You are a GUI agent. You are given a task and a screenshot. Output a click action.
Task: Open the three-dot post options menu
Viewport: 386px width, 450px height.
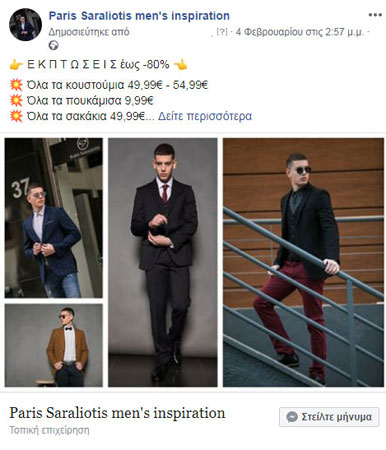375,15
